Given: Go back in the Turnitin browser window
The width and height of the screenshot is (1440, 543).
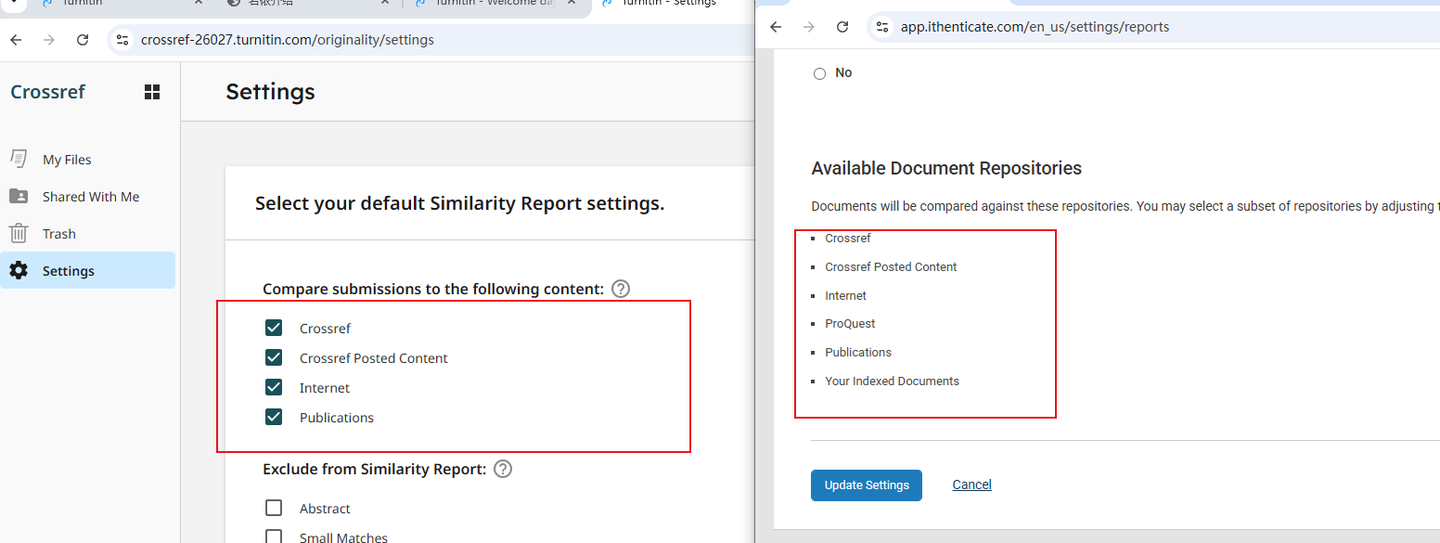Looking at the screenshot, I should (15, 40).
